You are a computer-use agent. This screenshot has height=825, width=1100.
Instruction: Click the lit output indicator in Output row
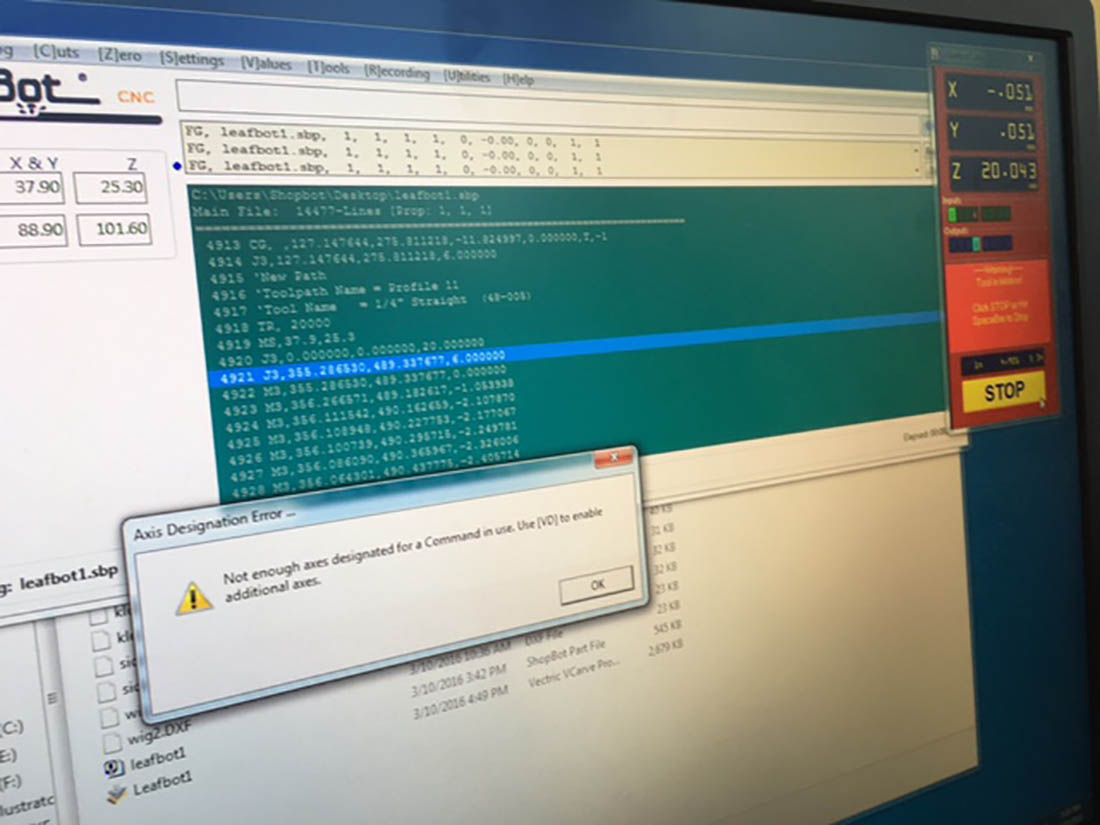977,243
